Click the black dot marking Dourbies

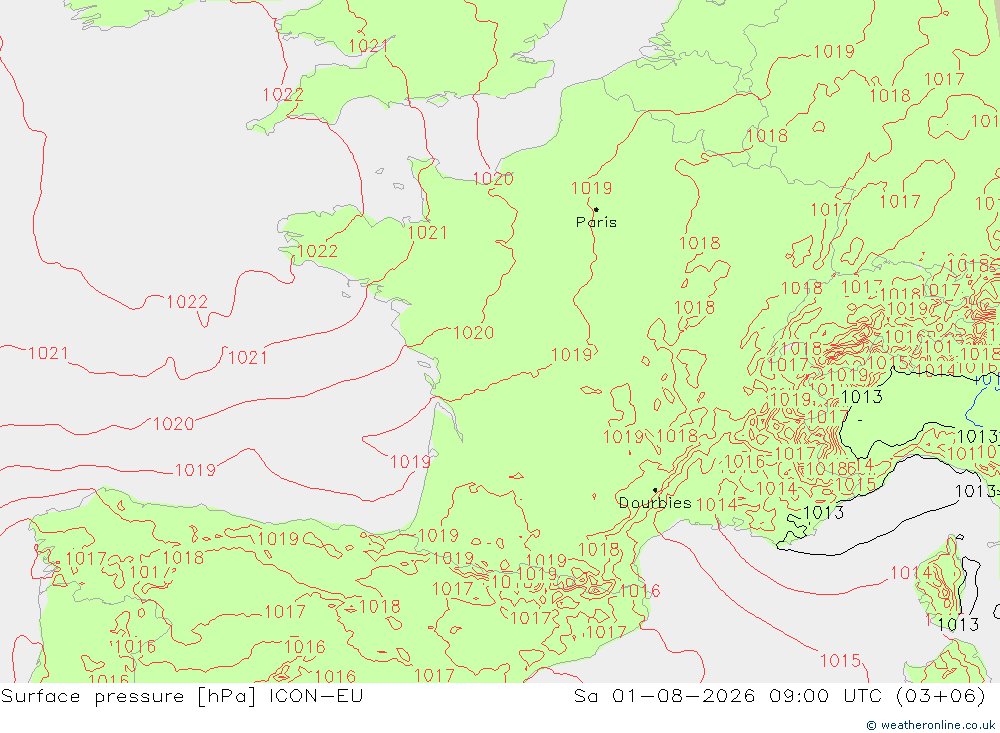(655, 490)
